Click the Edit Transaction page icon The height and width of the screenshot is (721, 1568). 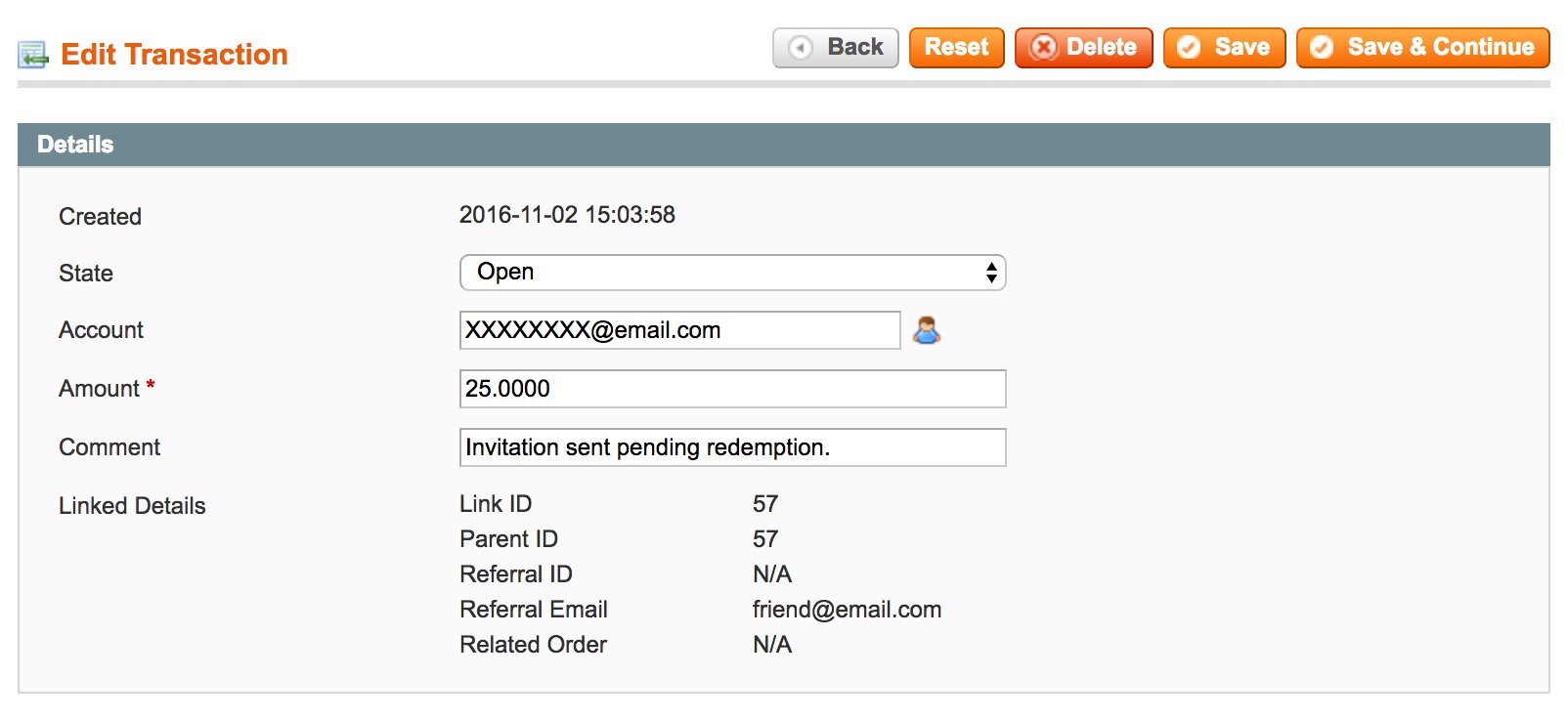coord(33,55)
